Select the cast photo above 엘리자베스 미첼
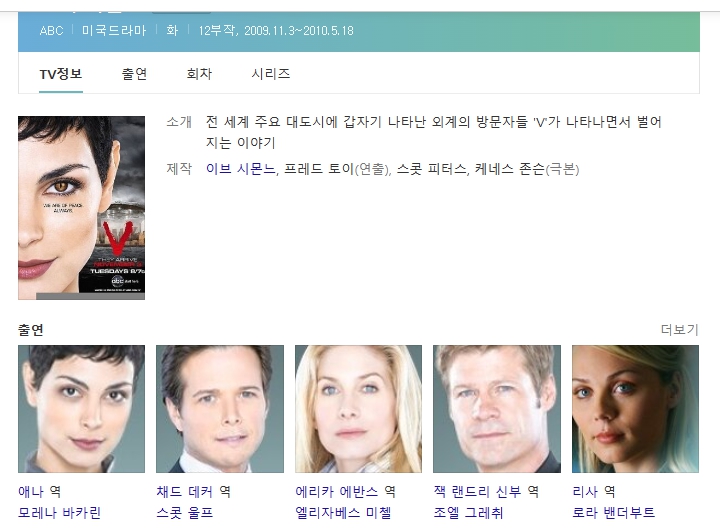This screenshot has height=530, width=720. [358, 409]
